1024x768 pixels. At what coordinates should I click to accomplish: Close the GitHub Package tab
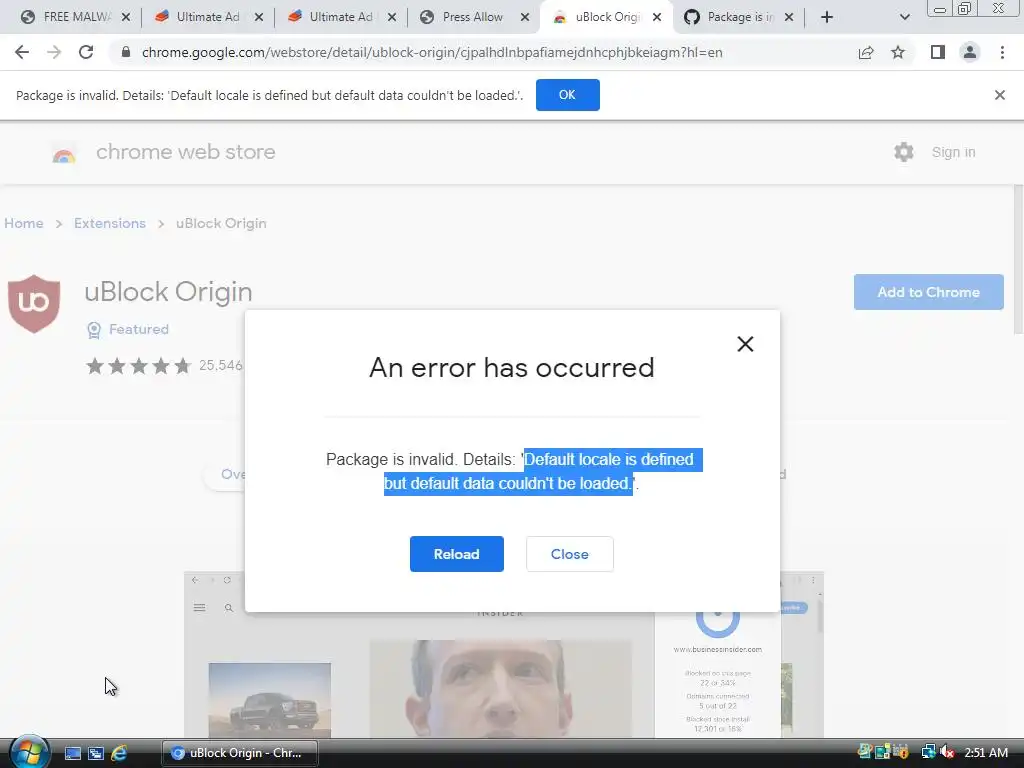click(x=789, y=17)
